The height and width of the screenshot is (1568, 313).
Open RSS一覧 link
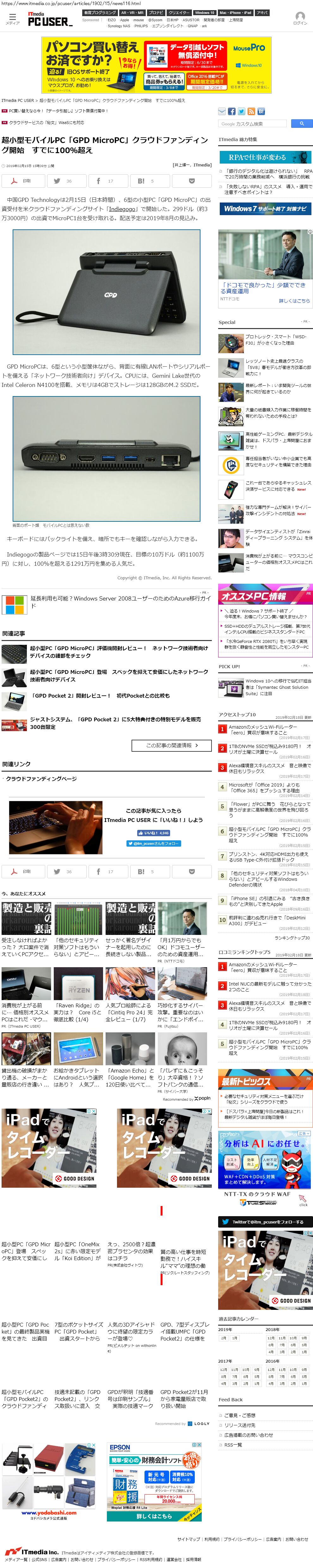233,1444
